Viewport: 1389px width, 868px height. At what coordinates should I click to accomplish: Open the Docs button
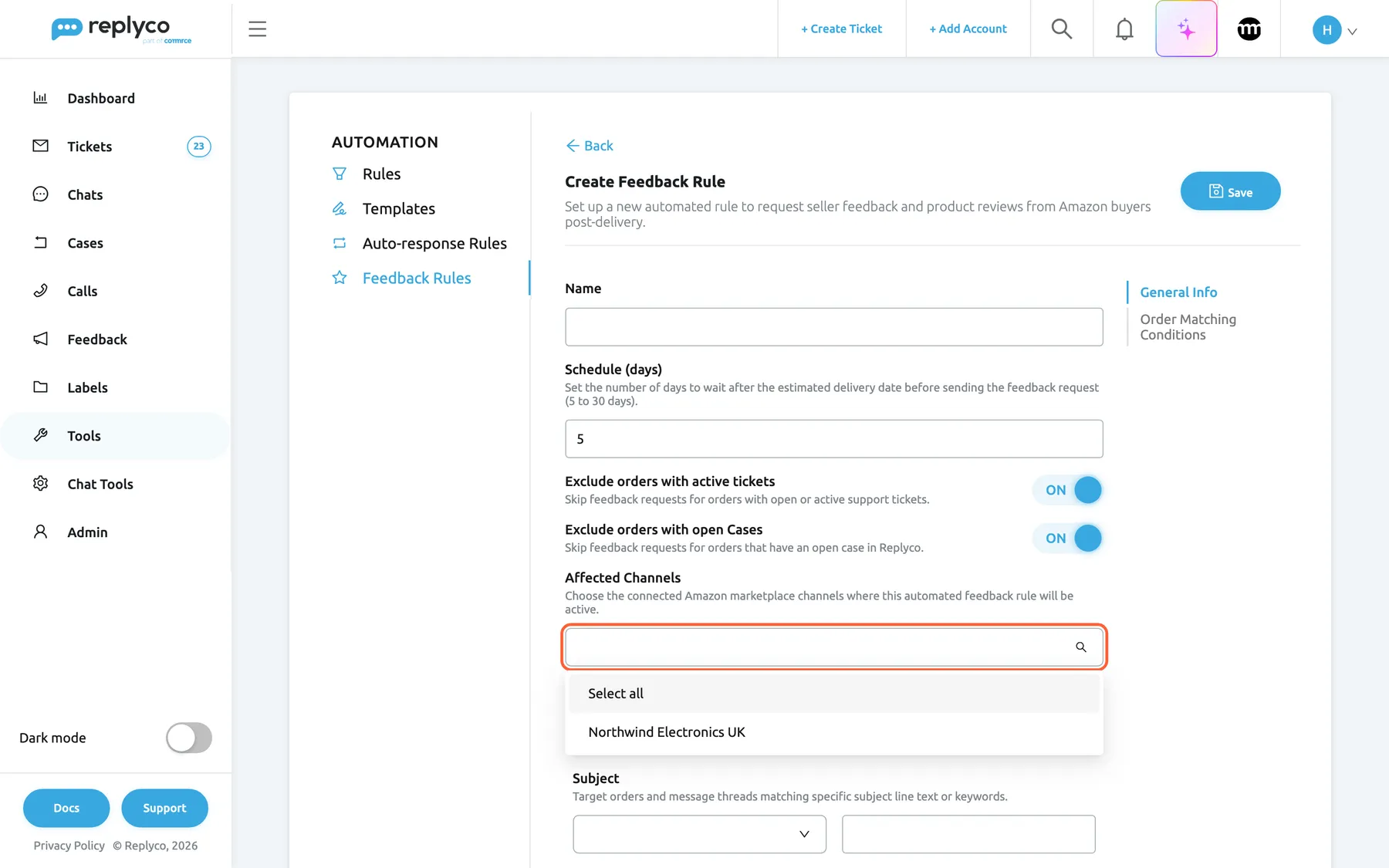[66, 808]
